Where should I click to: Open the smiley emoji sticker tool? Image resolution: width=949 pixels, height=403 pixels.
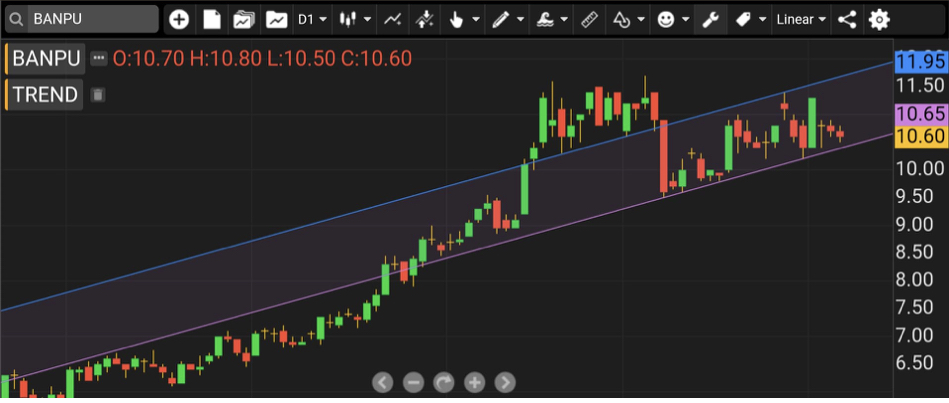(666, 19)
